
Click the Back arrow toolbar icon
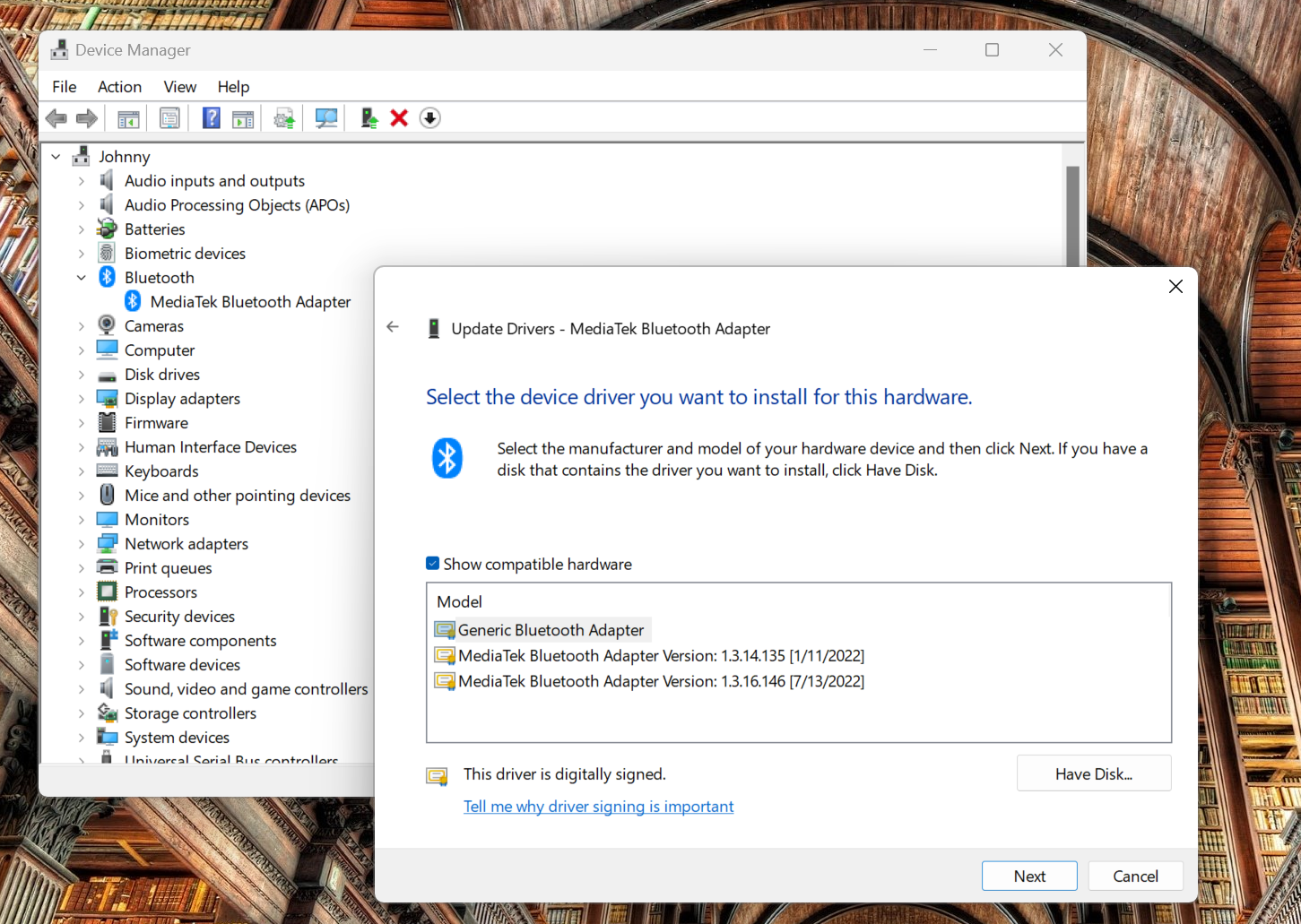click(x=56, y=118)
